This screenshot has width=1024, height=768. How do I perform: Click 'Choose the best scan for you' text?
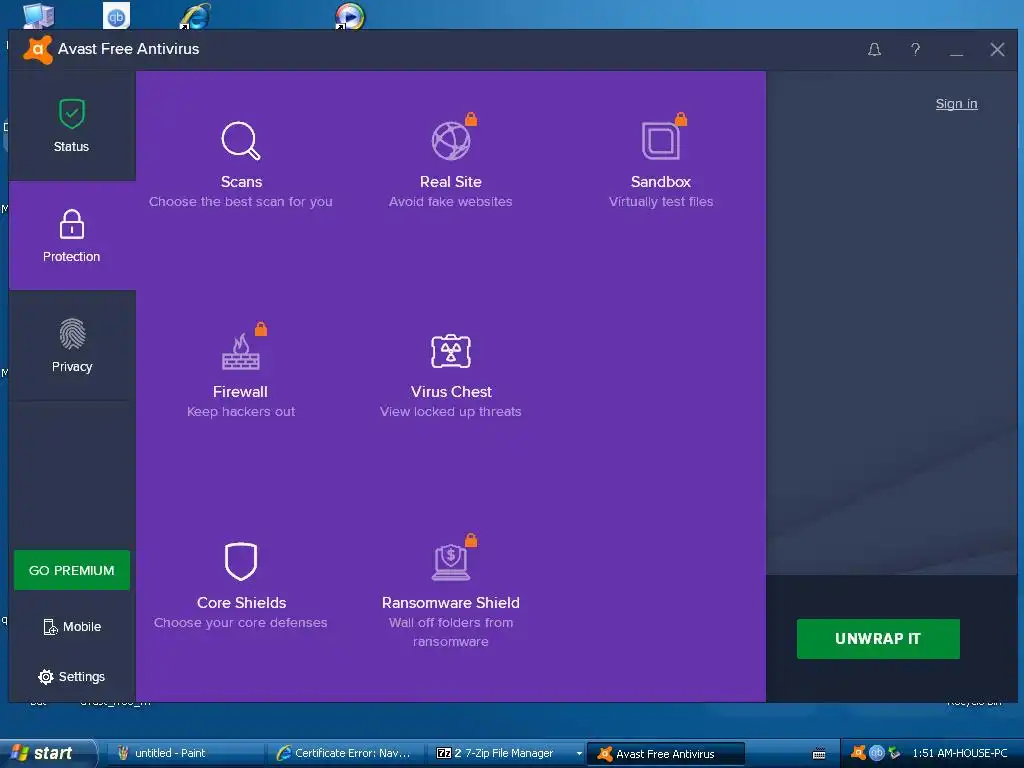[x=240, y=202]
